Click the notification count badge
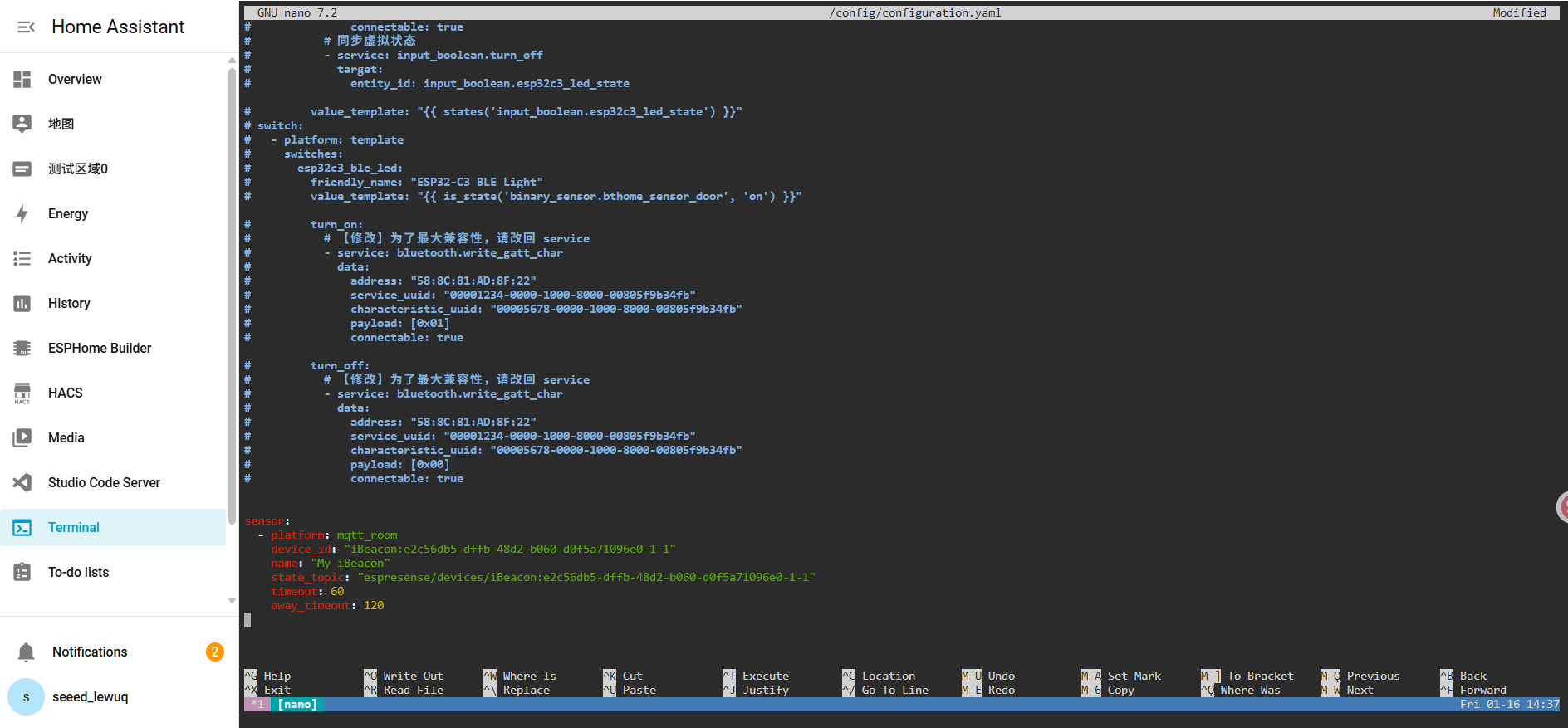Image resolution: width=1568 pixels, height=728 pixels. coord(214,652)
